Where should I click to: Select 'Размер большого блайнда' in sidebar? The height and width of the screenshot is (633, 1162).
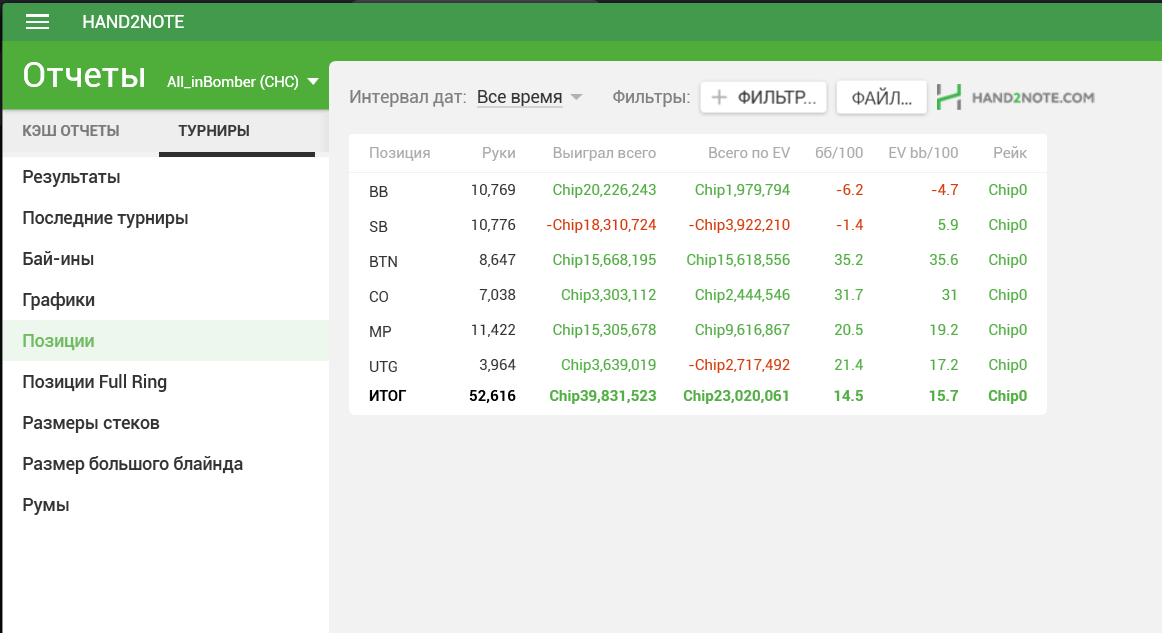tap(132, 464)
